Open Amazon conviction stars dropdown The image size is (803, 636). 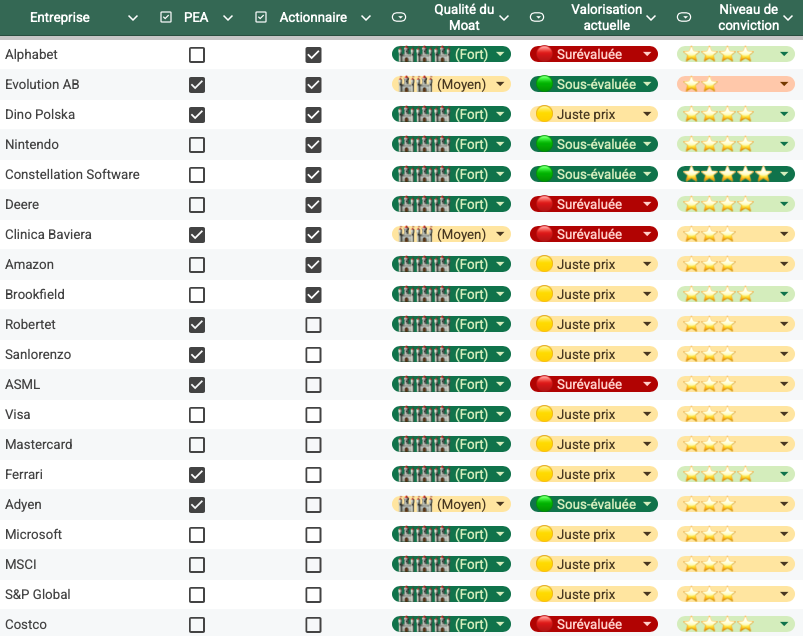pos(735,264)
